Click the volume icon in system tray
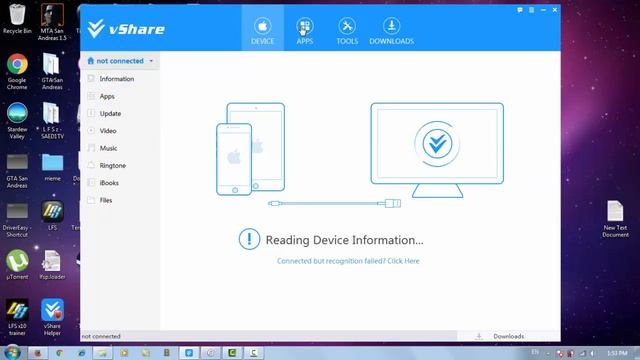This screenshot has height=360, width=640. 592,353
